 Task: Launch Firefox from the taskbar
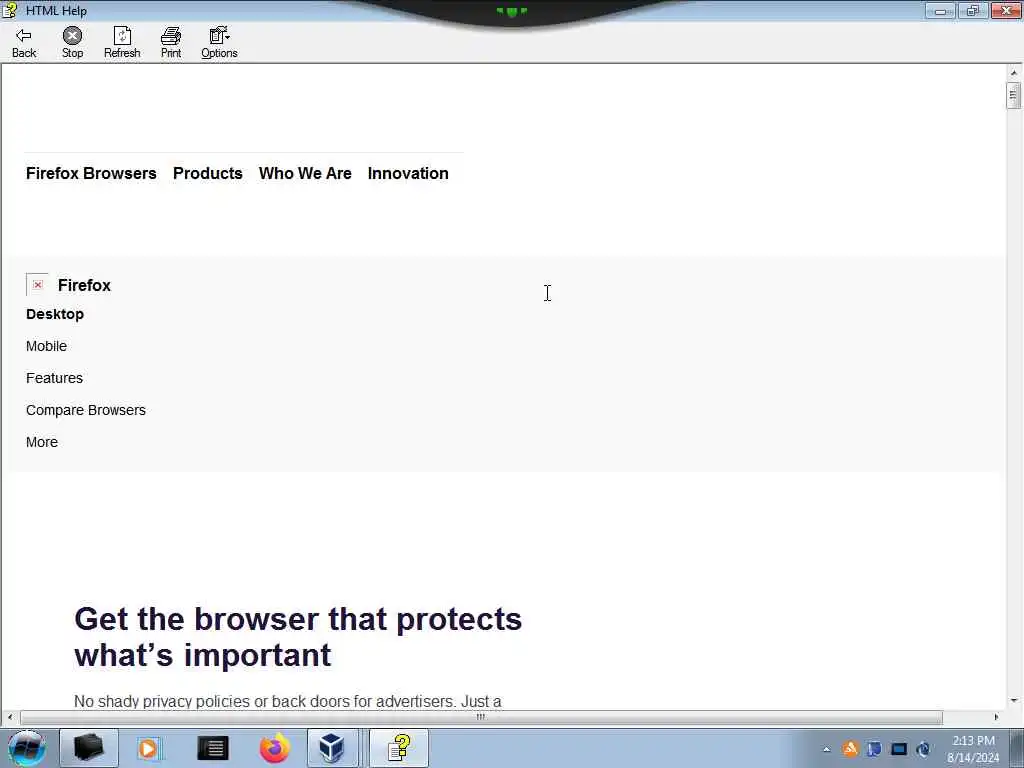tap(274, 748)
